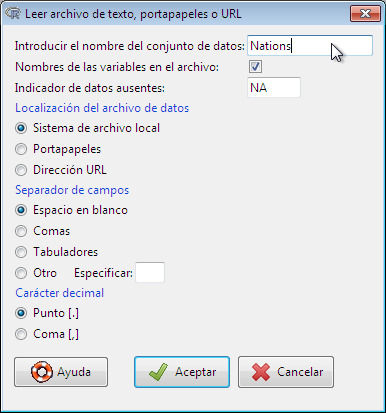The width and height of the screenshot is (386, 413).
Task: Click the R logo icon in title bar
Action: [13, 14]
